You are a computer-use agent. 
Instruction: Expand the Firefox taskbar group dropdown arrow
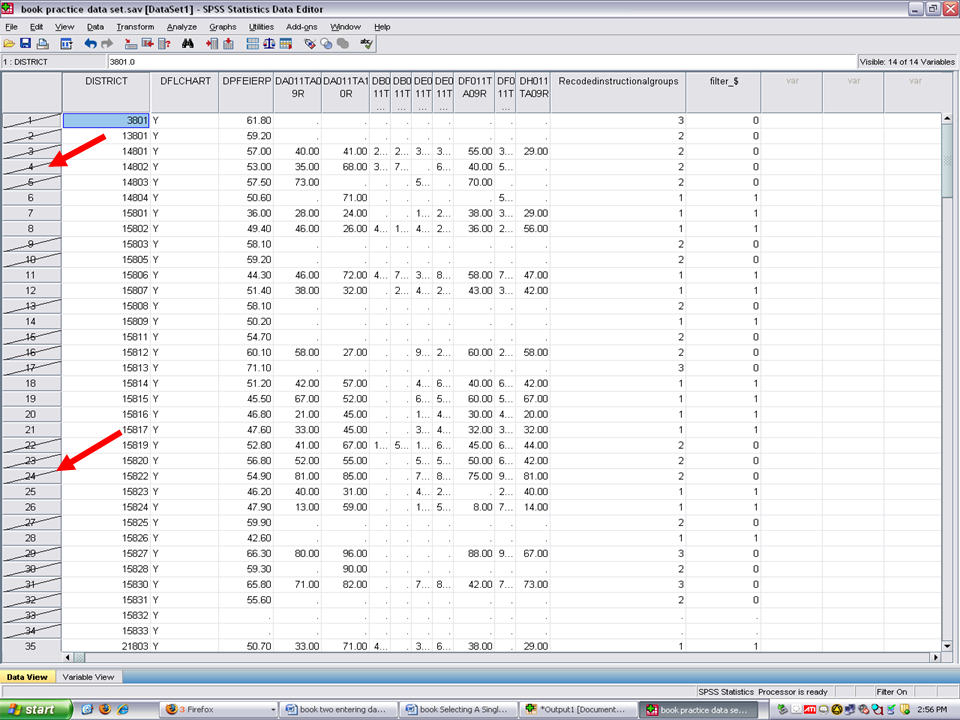pos(271,709)
